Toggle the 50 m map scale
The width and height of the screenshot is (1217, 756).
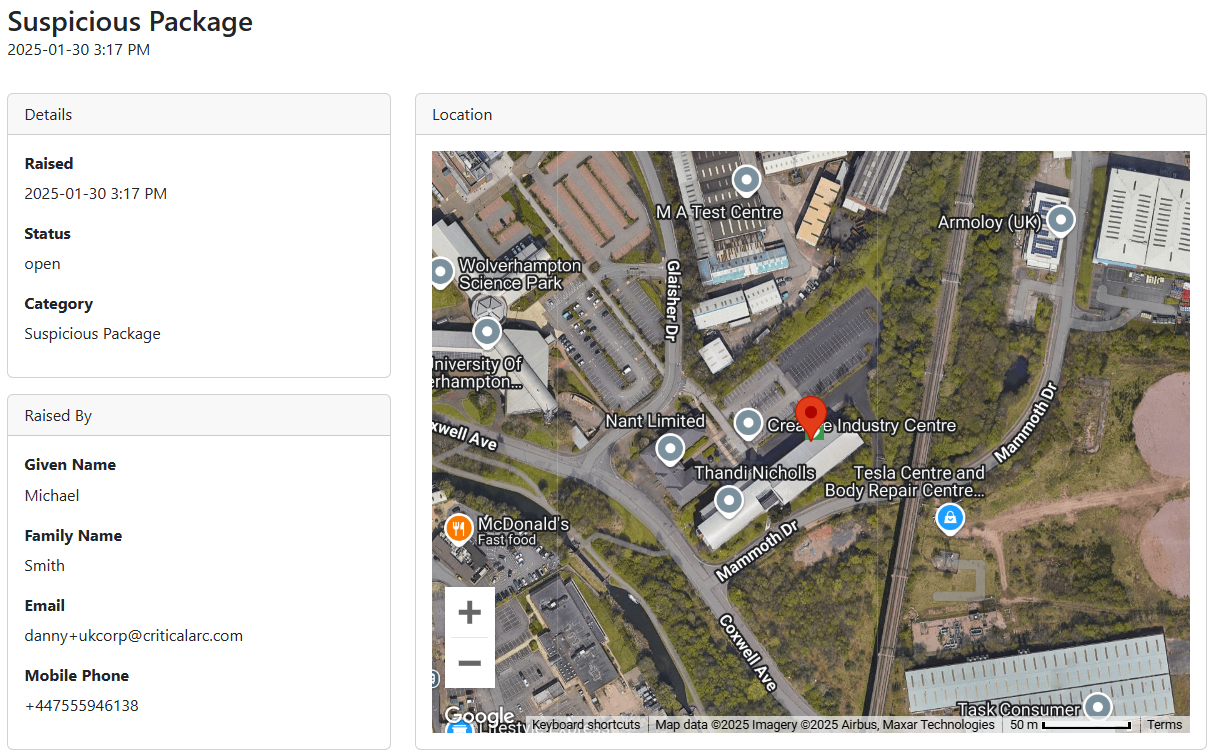tap(1070, 725)
